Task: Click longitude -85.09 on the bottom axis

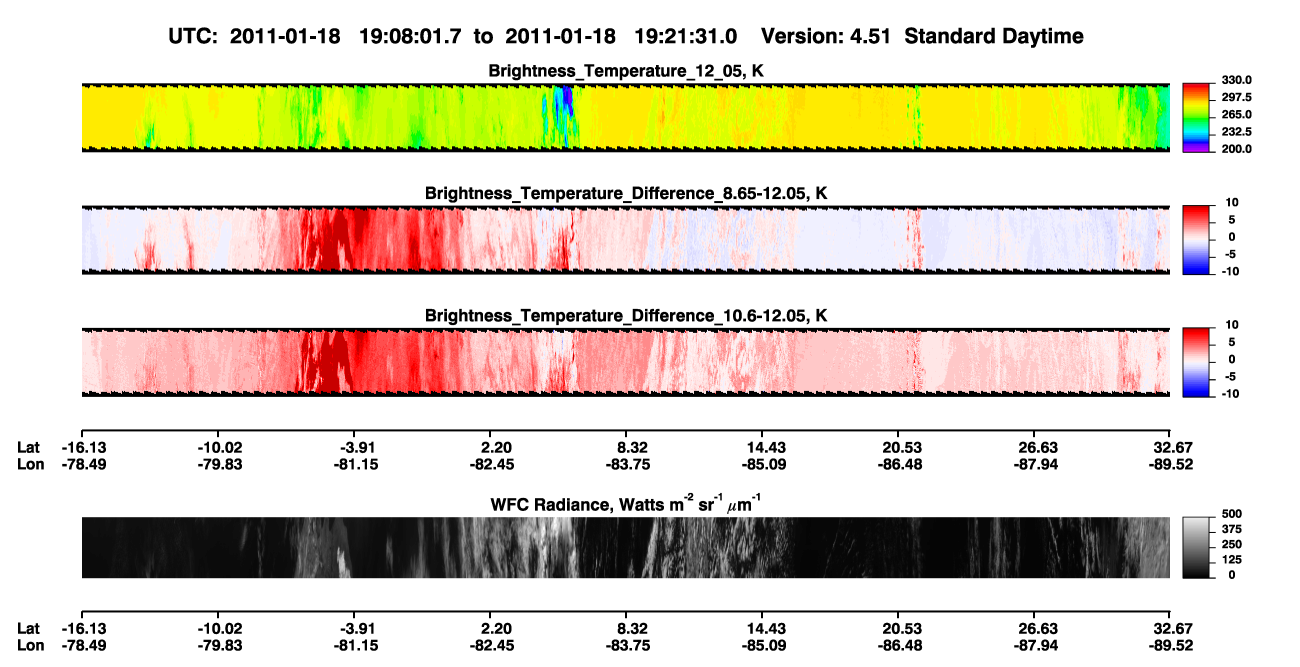Action: coord(764,646)
